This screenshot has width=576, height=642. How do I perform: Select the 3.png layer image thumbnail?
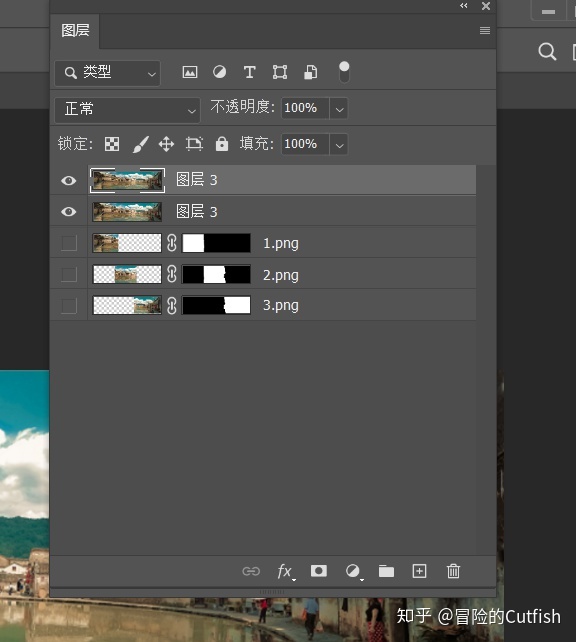(x=127, y=305)
